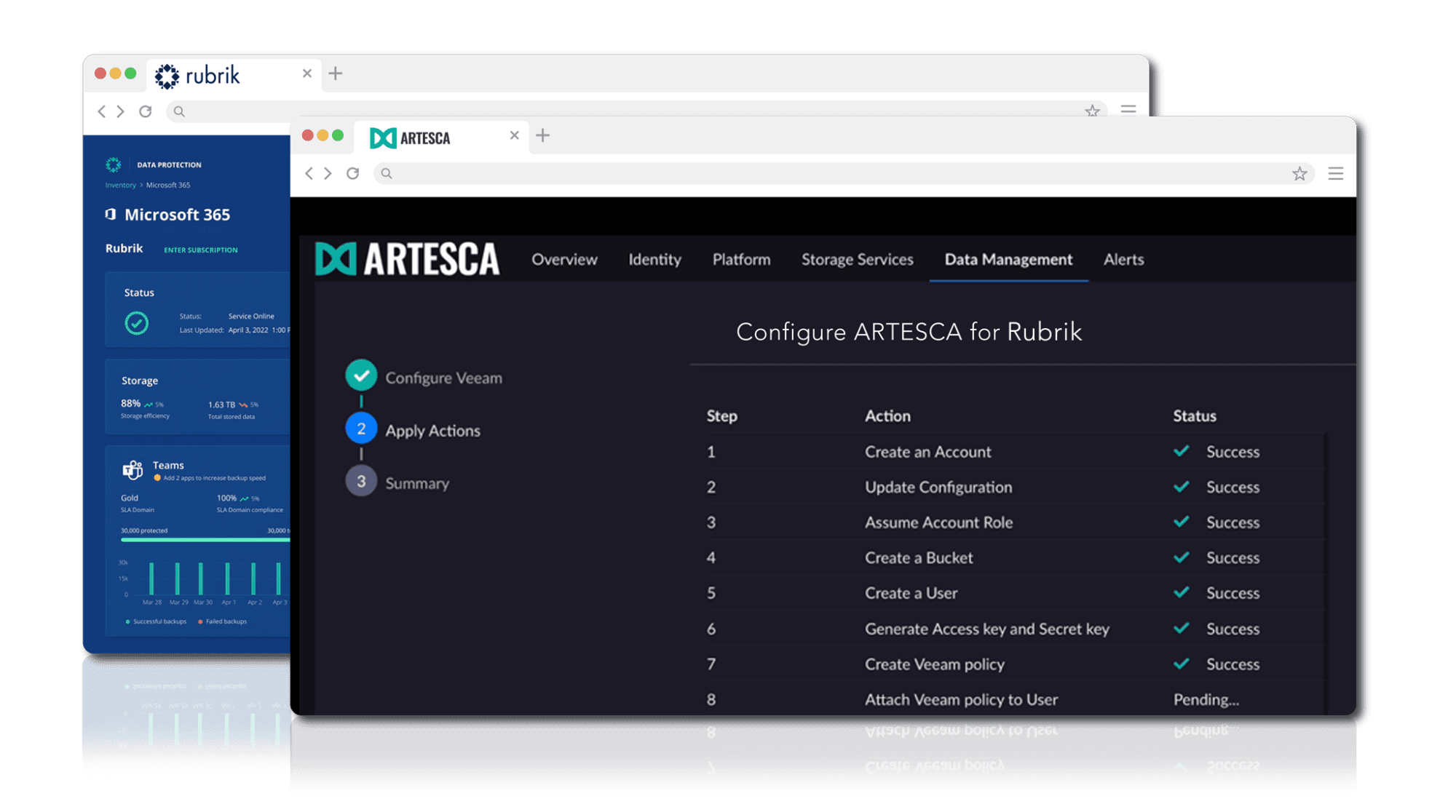The height and width of the screenshot is (812, 1456).
Task: Click the Pending status of step 8
Action: (x=1206, y=700)
